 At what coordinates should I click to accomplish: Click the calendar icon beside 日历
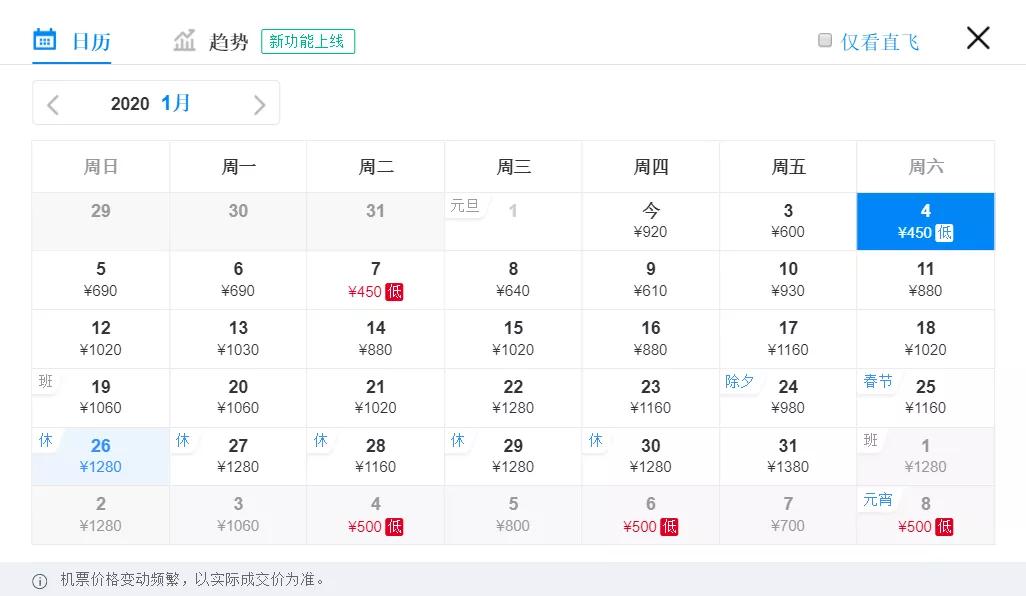(45, 40)
